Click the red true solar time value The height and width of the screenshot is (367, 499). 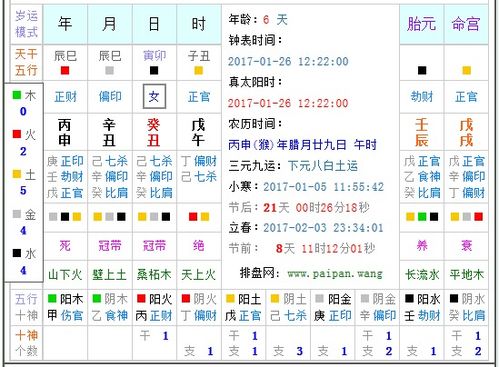point(288,103)
